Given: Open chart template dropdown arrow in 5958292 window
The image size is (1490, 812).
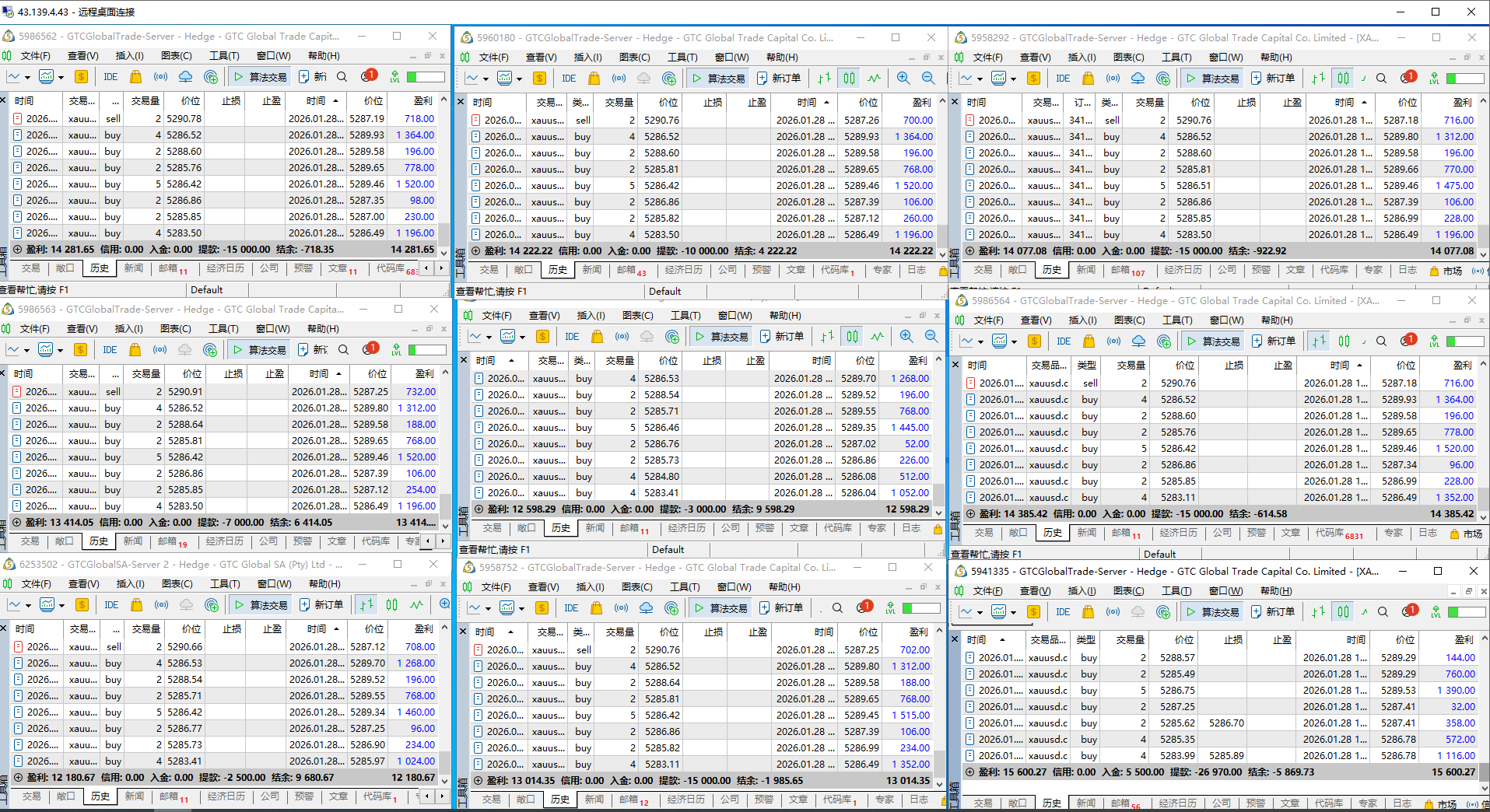Looking at the screenshot, I should [1013, 79].
